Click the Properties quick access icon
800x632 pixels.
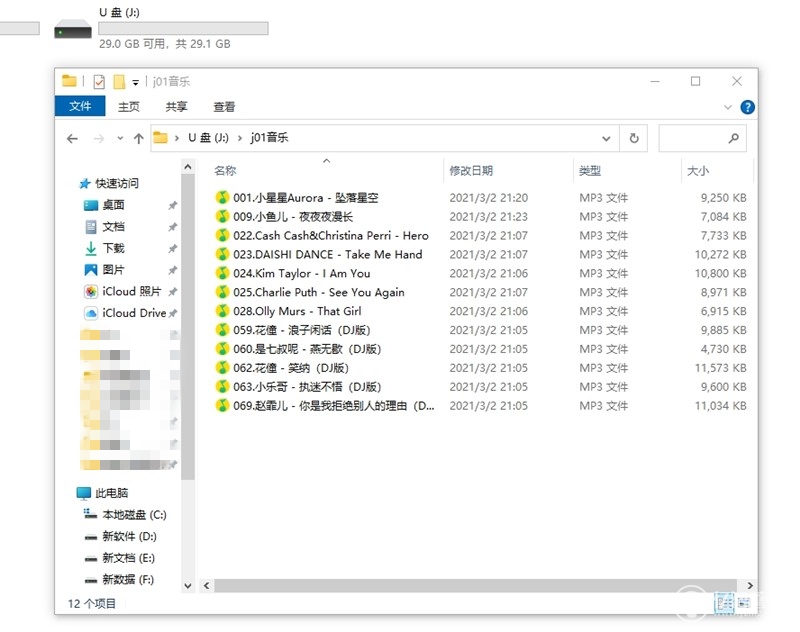pyautogui.click(x=99, y=82)
